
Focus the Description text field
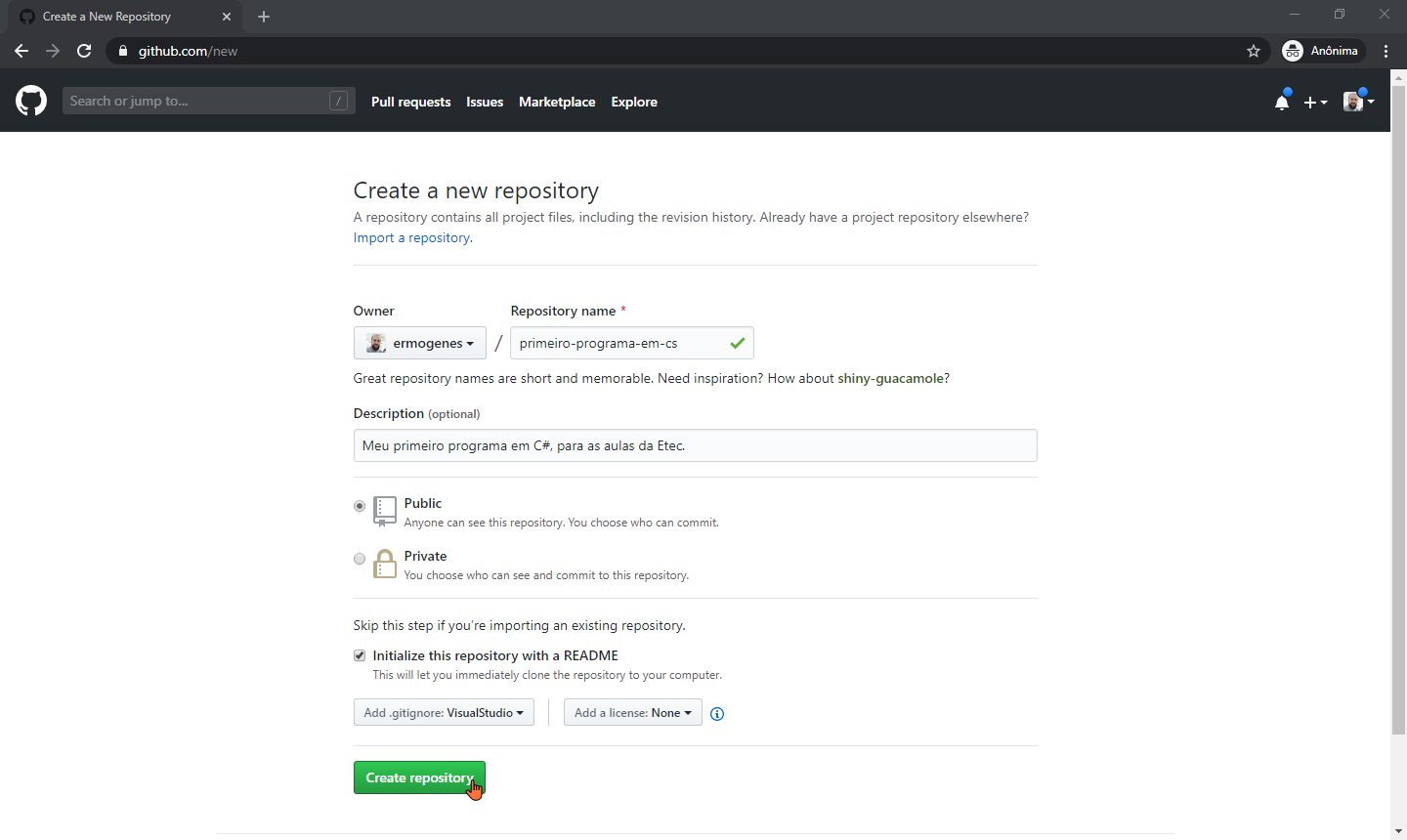695,445
